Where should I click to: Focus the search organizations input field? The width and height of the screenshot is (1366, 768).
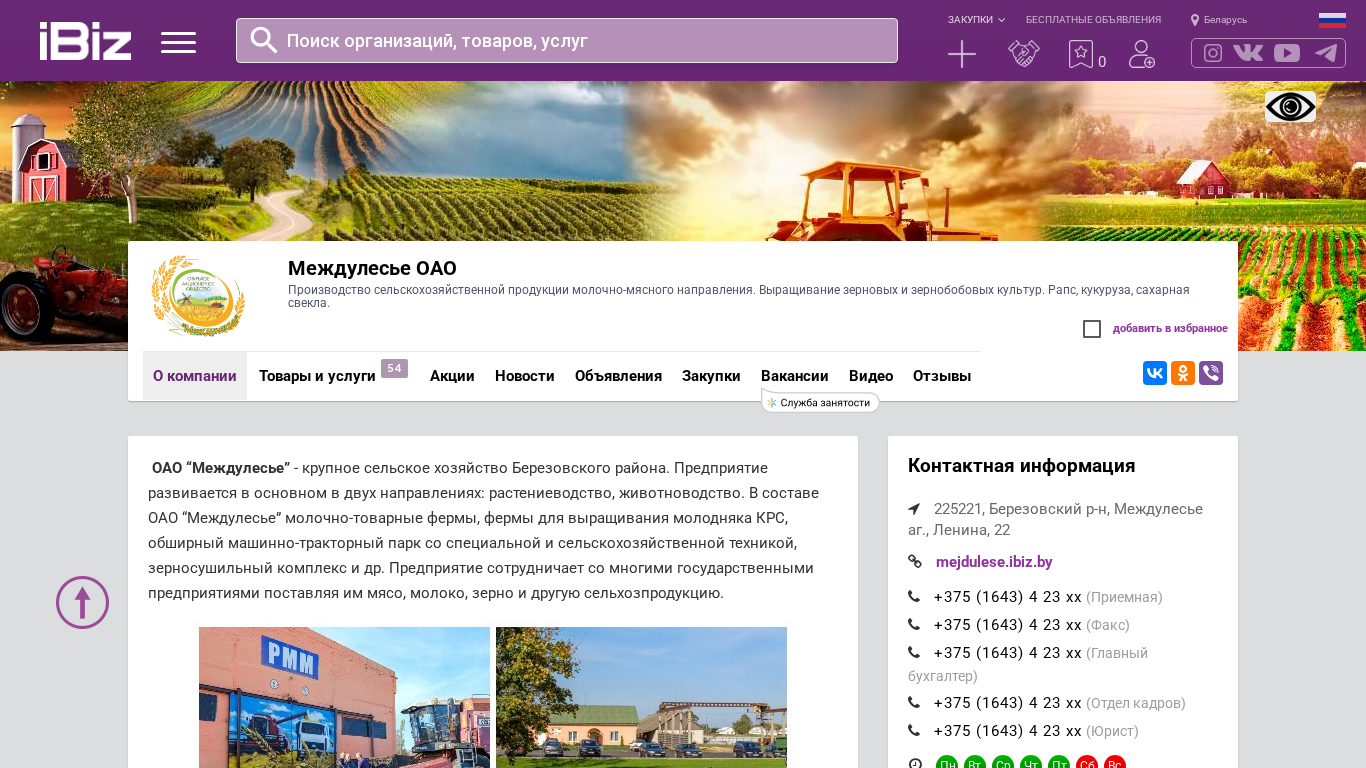coord(567,41)
